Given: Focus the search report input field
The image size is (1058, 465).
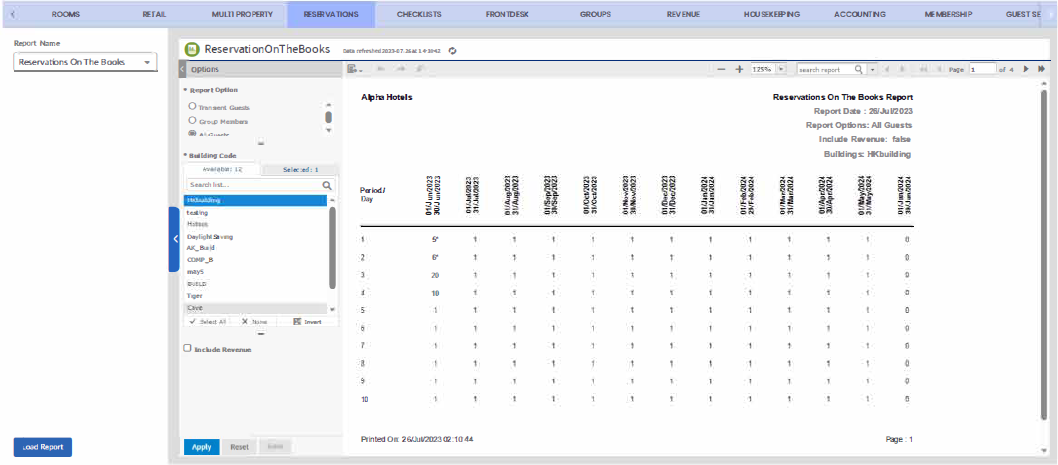Looking at the screenshot, I should [825, 69].
